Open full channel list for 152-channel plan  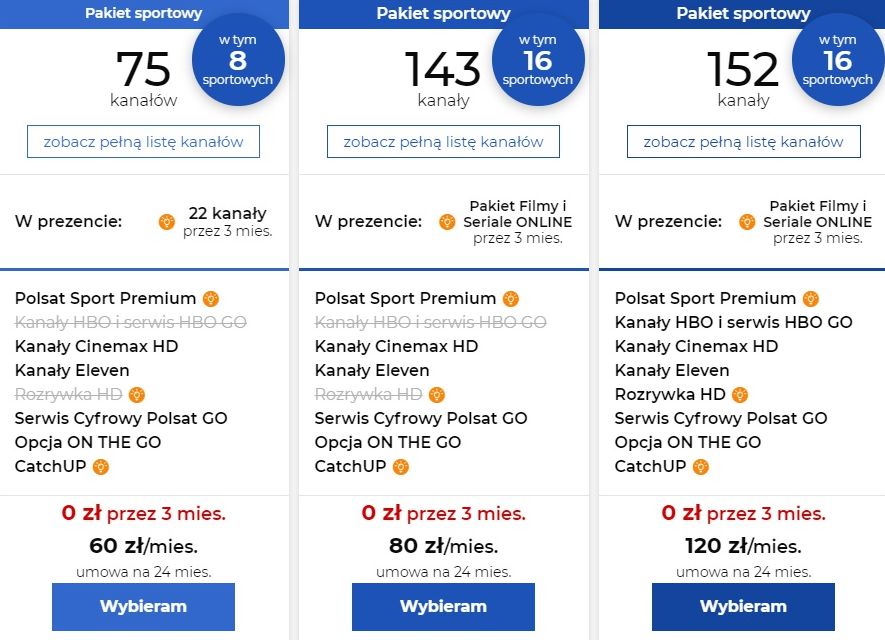click(744, 142)
